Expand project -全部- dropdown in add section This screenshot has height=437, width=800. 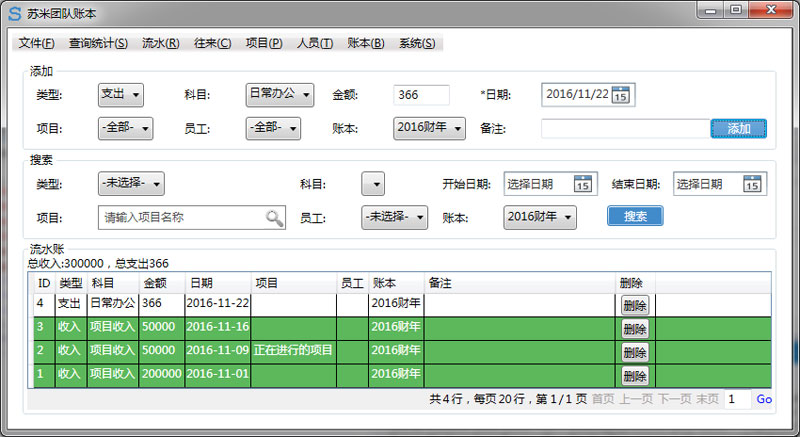click(x=126, y=128)
